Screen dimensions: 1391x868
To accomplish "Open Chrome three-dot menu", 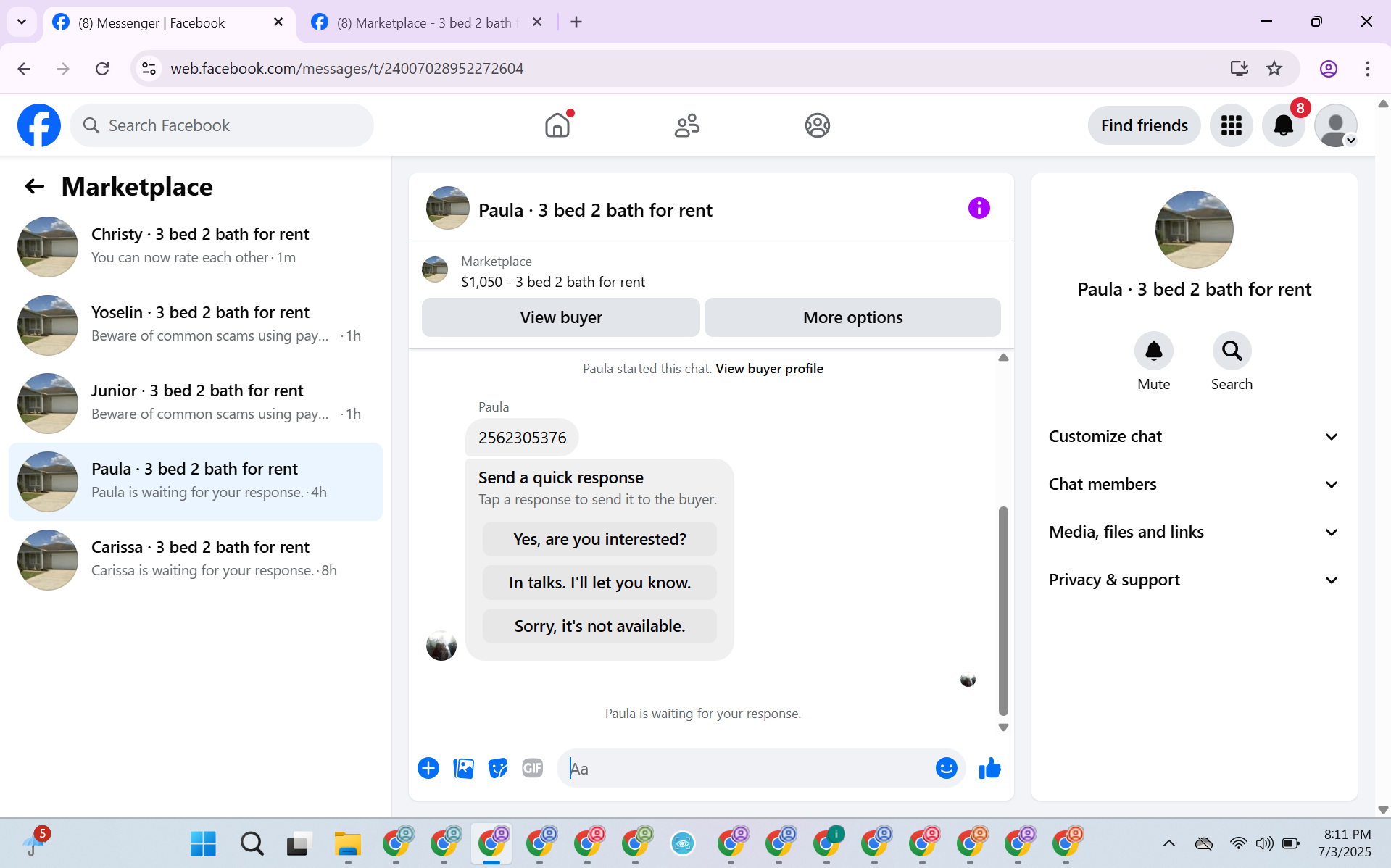I will point(1368,68).
